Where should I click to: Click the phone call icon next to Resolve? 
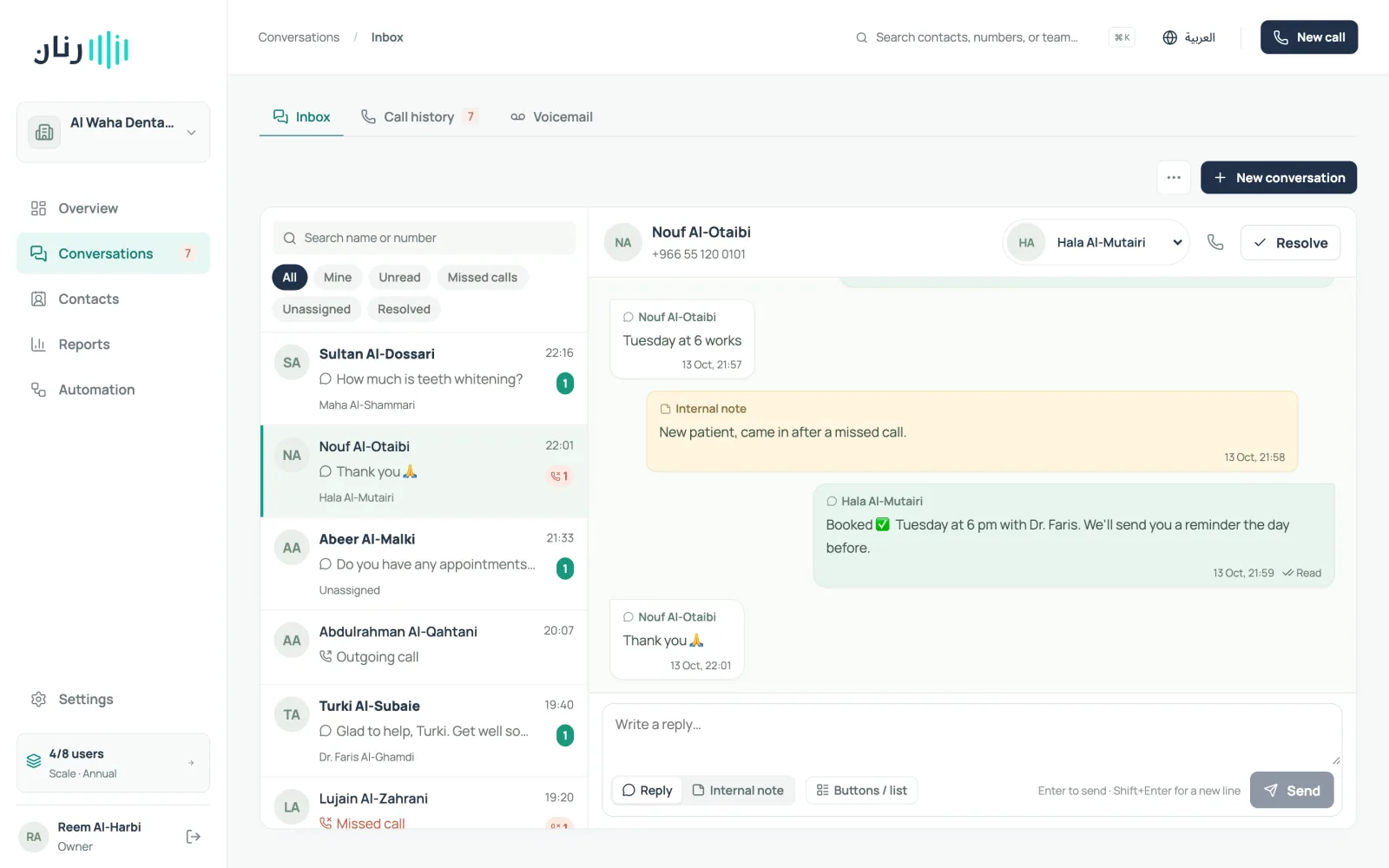point(1215,243)
